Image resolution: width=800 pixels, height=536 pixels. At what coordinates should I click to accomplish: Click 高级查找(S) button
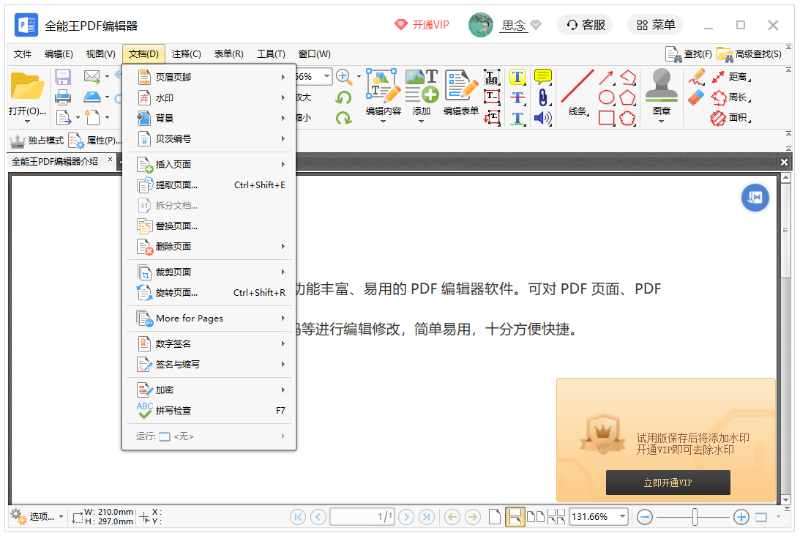[x=749, y=54]
